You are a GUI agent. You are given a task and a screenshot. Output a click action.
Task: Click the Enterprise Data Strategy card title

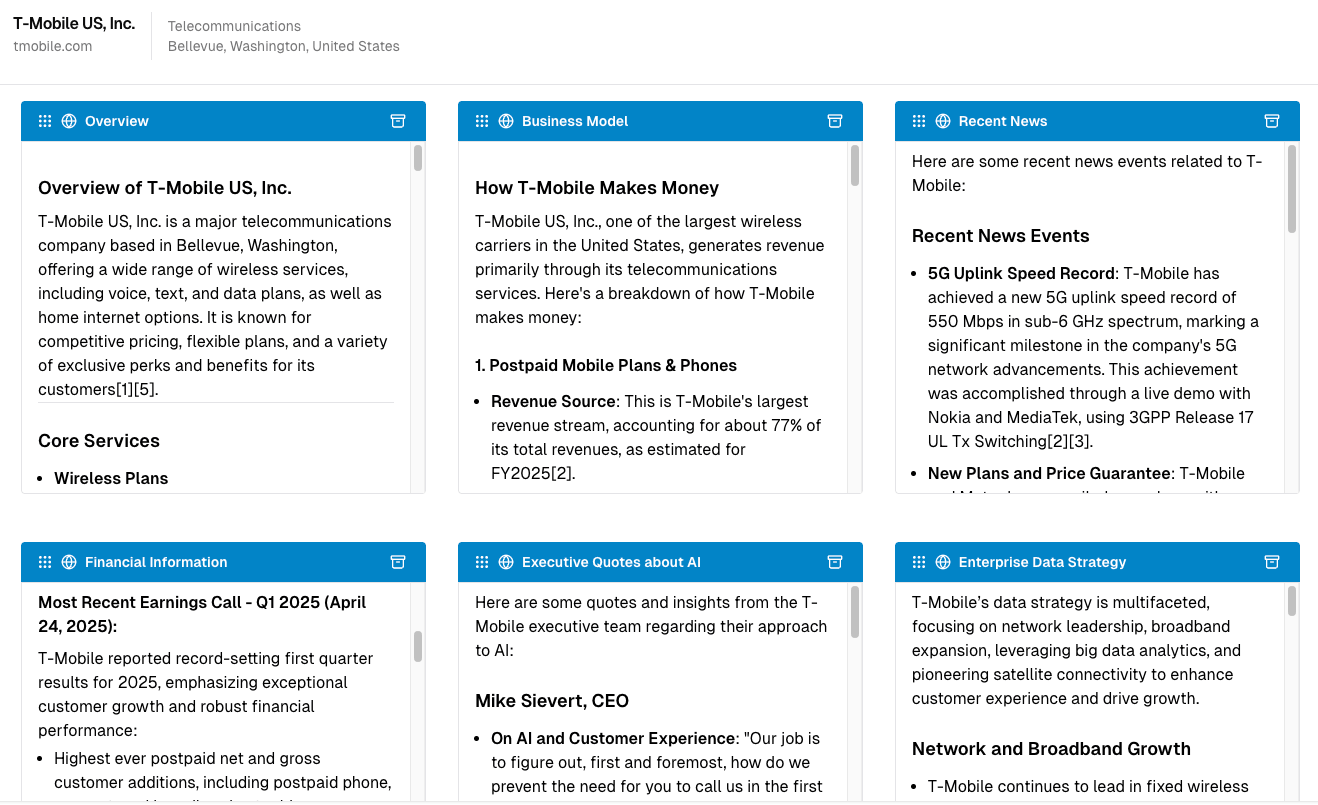(x=1042, y=562)
